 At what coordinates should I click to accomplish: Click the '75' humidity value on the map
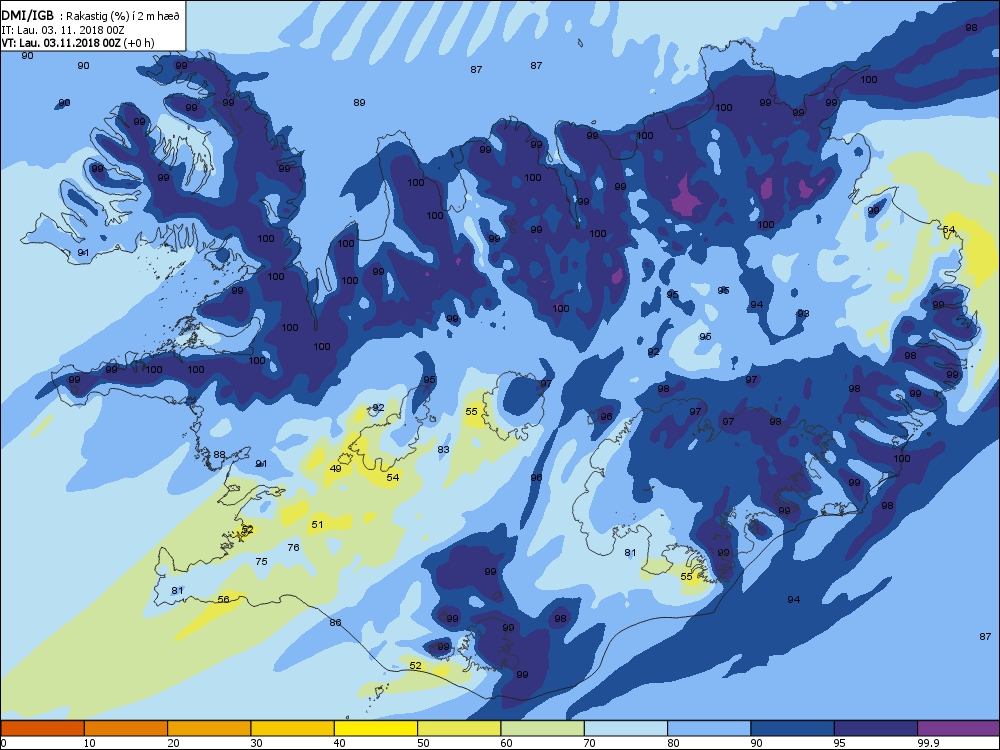261,561
